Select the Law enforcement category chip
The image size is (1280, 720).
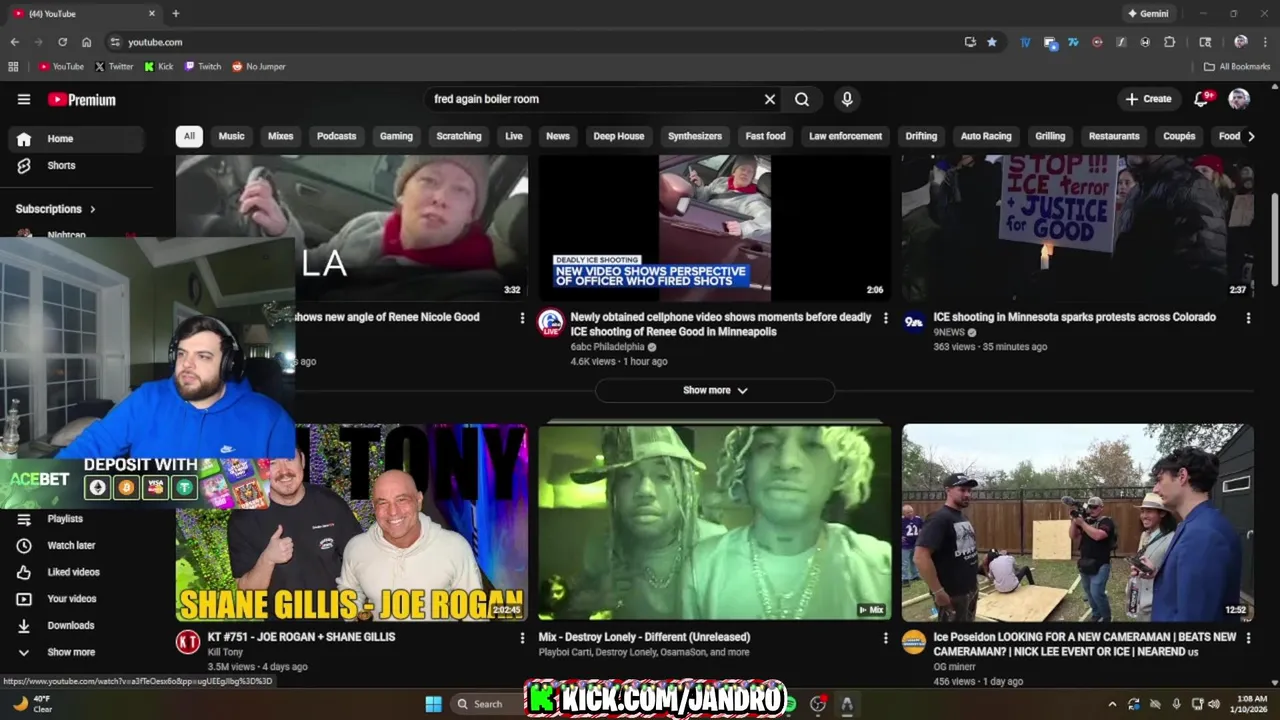coord(846,136)
